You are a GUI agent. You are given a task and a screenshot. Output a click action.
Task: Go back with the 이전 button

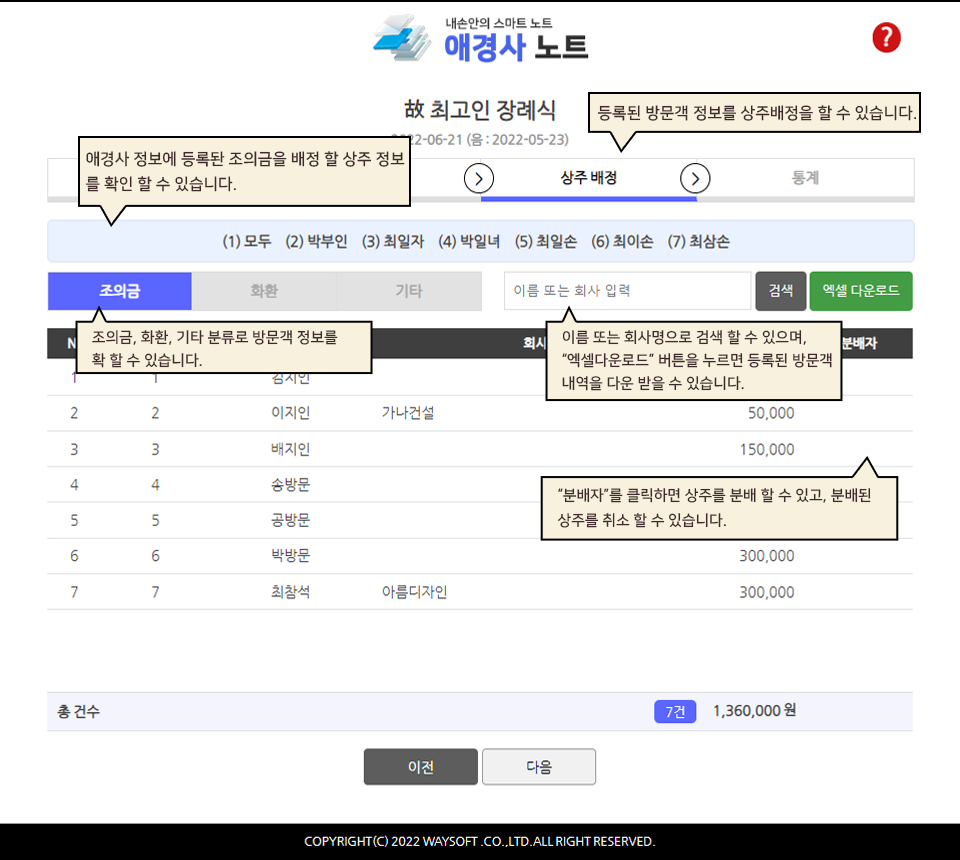(x=420, y=767)
